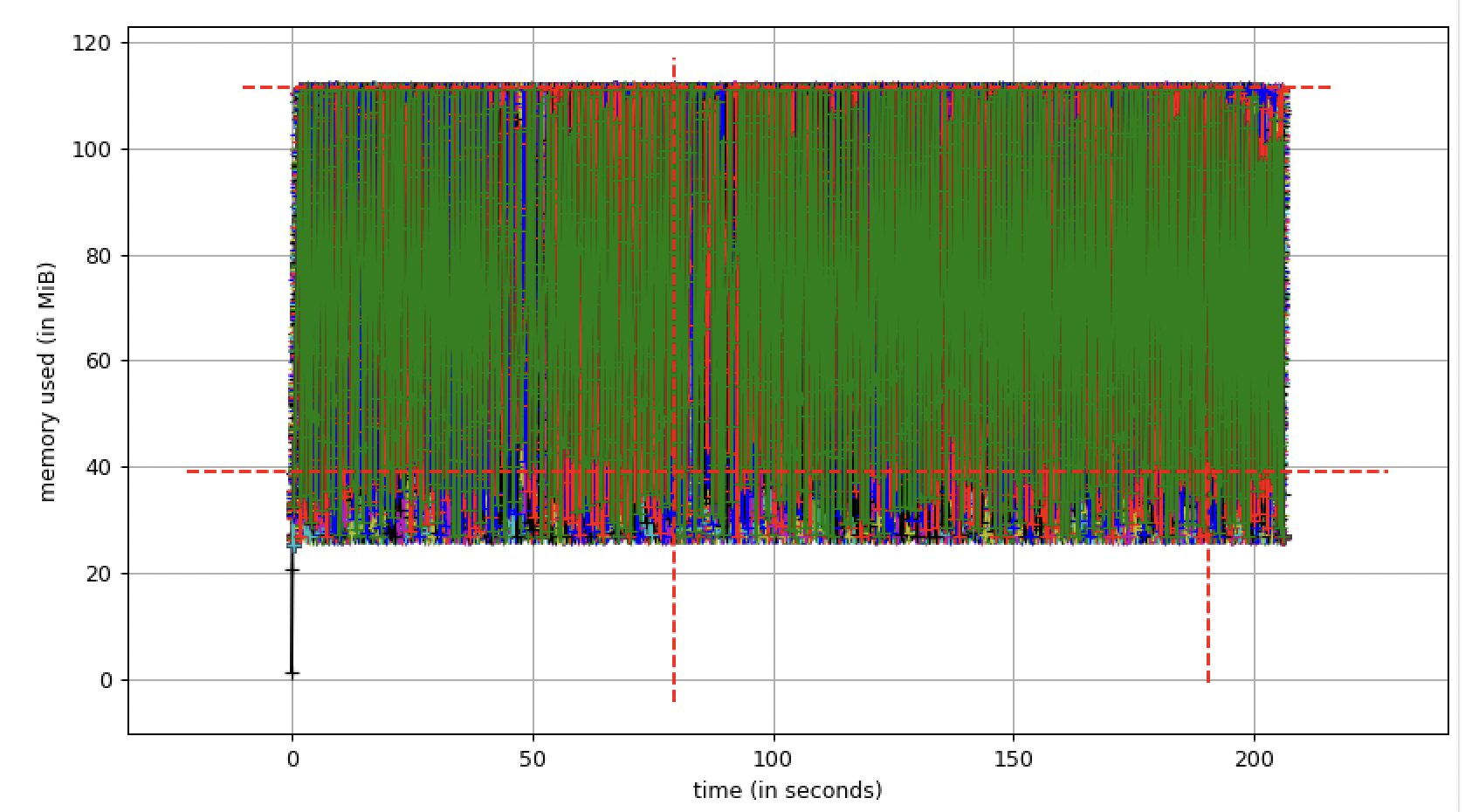Select the '50' x-axis tick label

point(533,760)
